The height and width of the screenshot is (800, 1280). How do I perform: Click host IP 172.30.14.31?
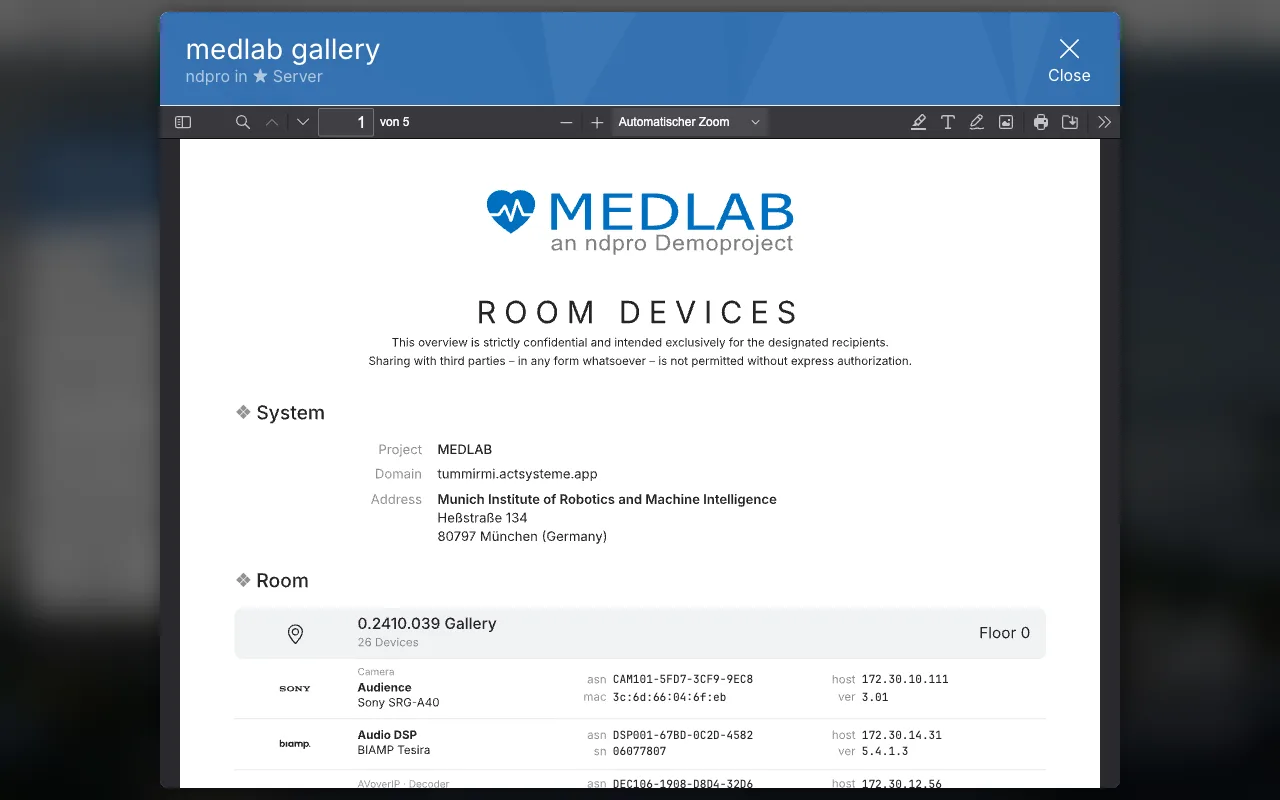pyautogui.click(x=901, y=735)
